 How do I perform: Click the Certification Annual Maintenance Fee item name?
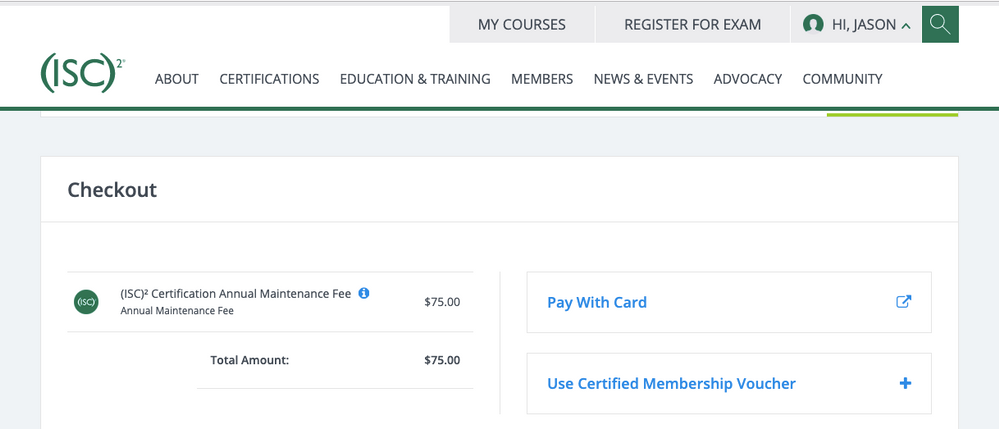click(x=235, y=294)
